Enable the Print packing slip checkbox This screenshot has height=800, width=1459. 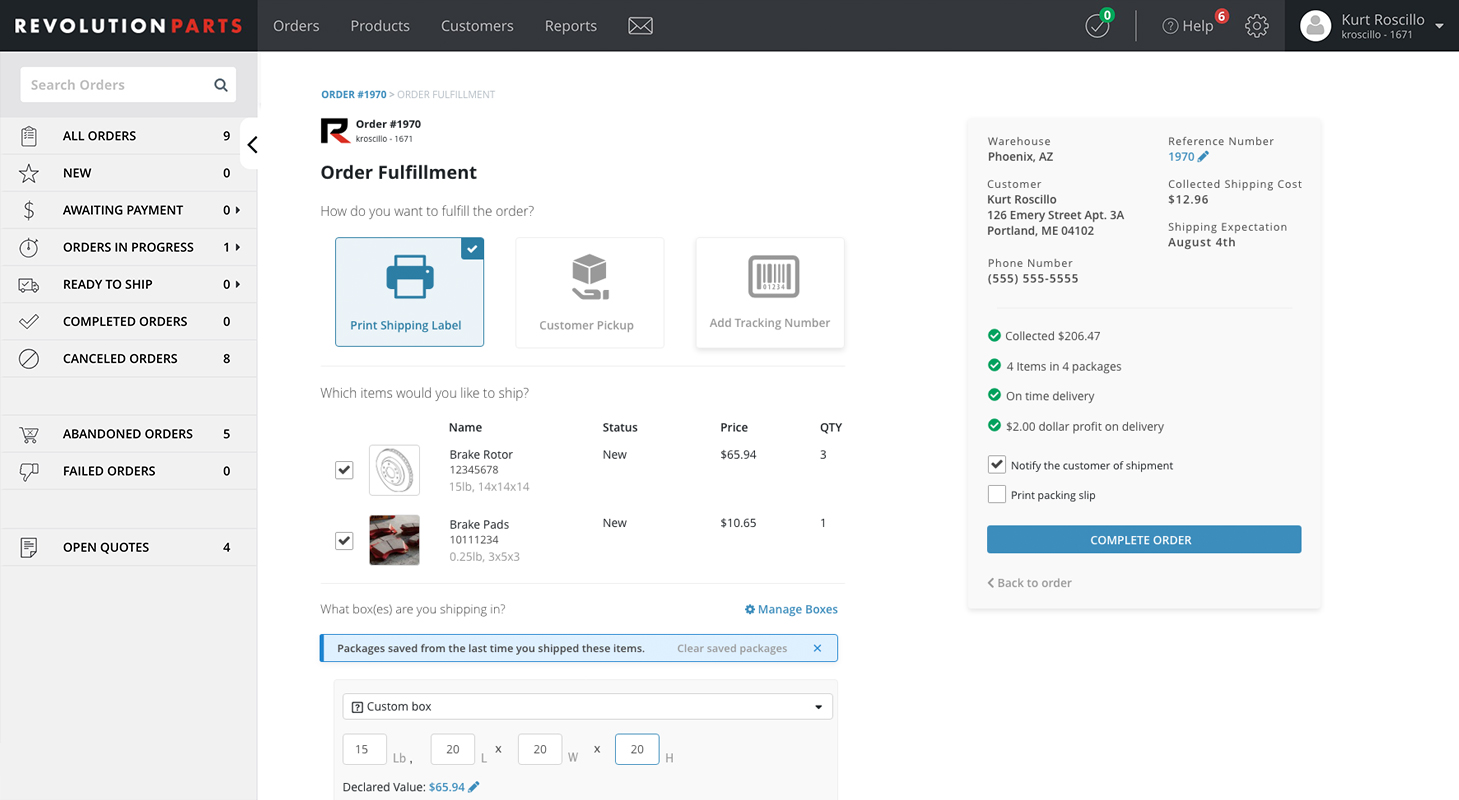click(996, 495)
